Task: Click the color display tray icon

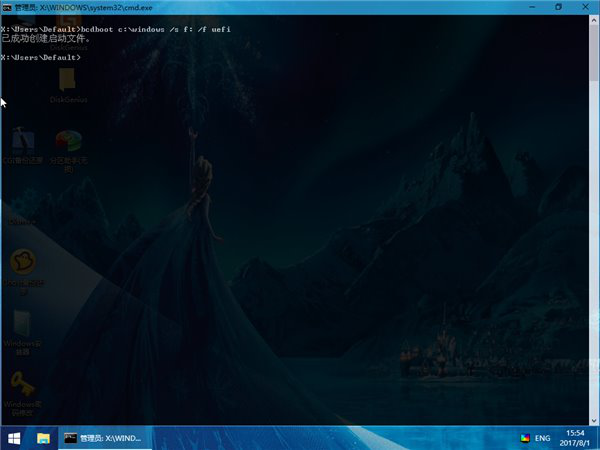Action: pyautogui.click(x=524, y=438)
